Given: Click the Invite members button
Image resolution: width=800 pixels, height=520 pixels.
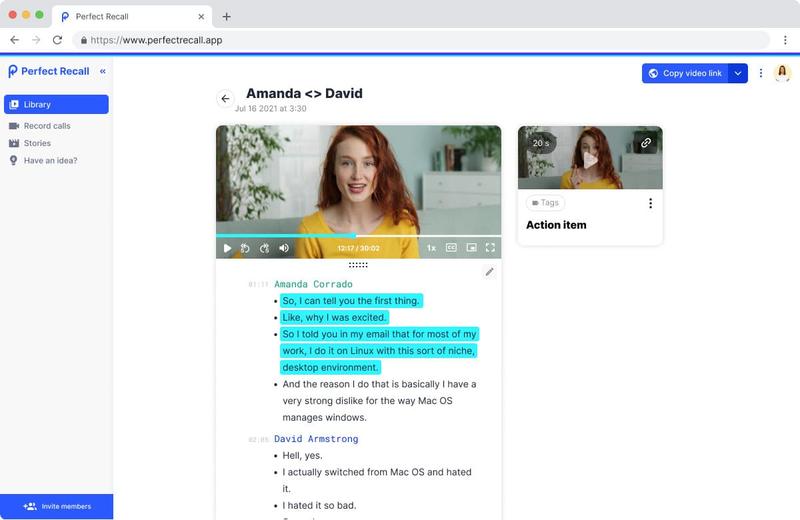Looking at the screenshot, I should [x=57, y=506].
